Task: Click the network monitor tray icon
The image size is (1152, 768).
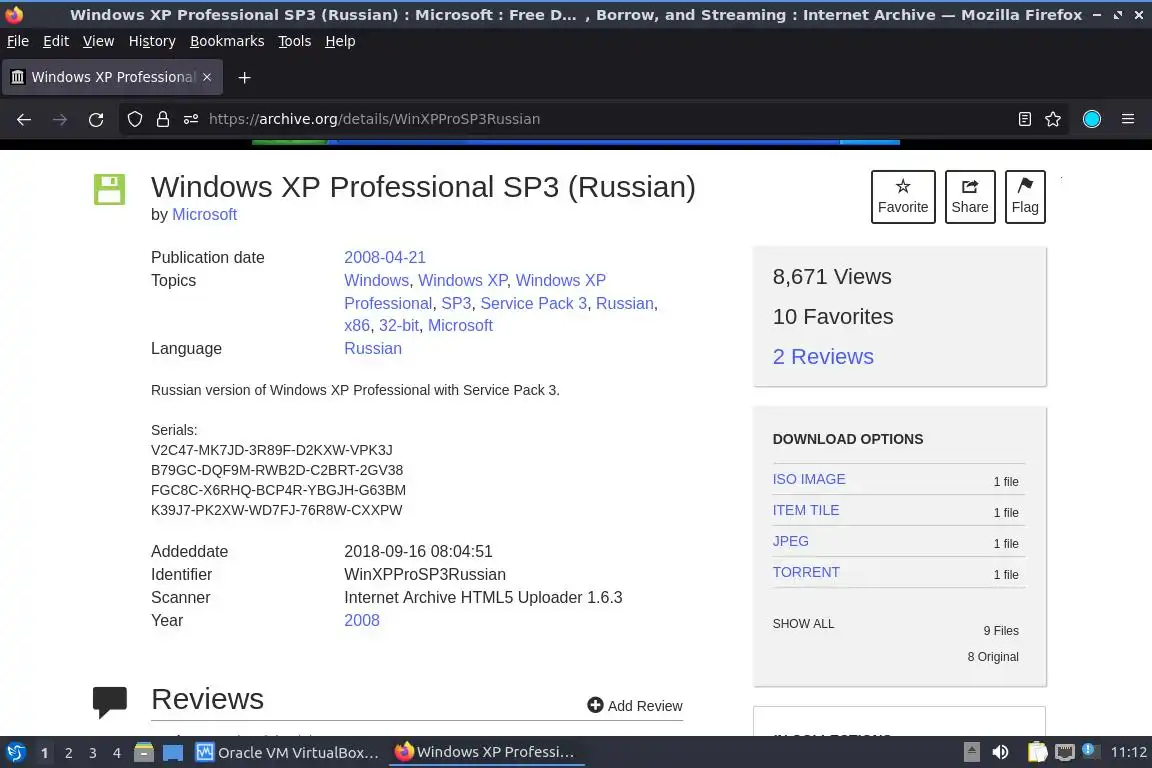Action: 1065,753
